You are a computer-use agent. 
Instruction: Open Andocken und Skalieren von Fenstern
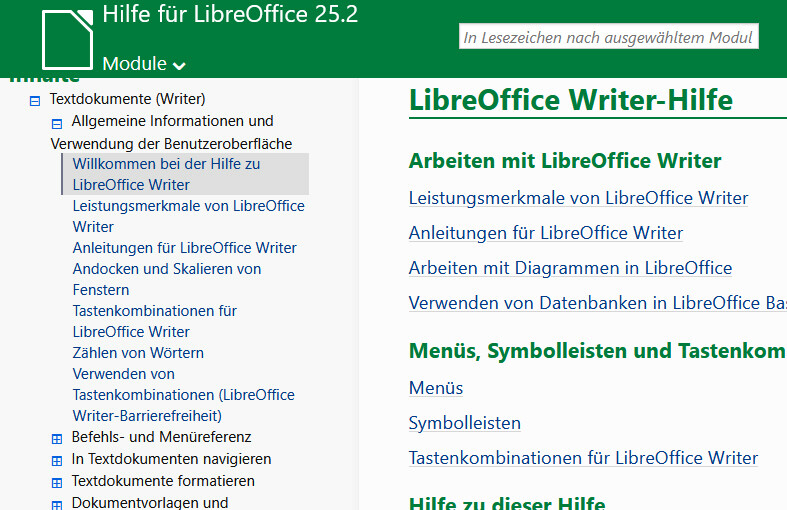coord(166,279)
